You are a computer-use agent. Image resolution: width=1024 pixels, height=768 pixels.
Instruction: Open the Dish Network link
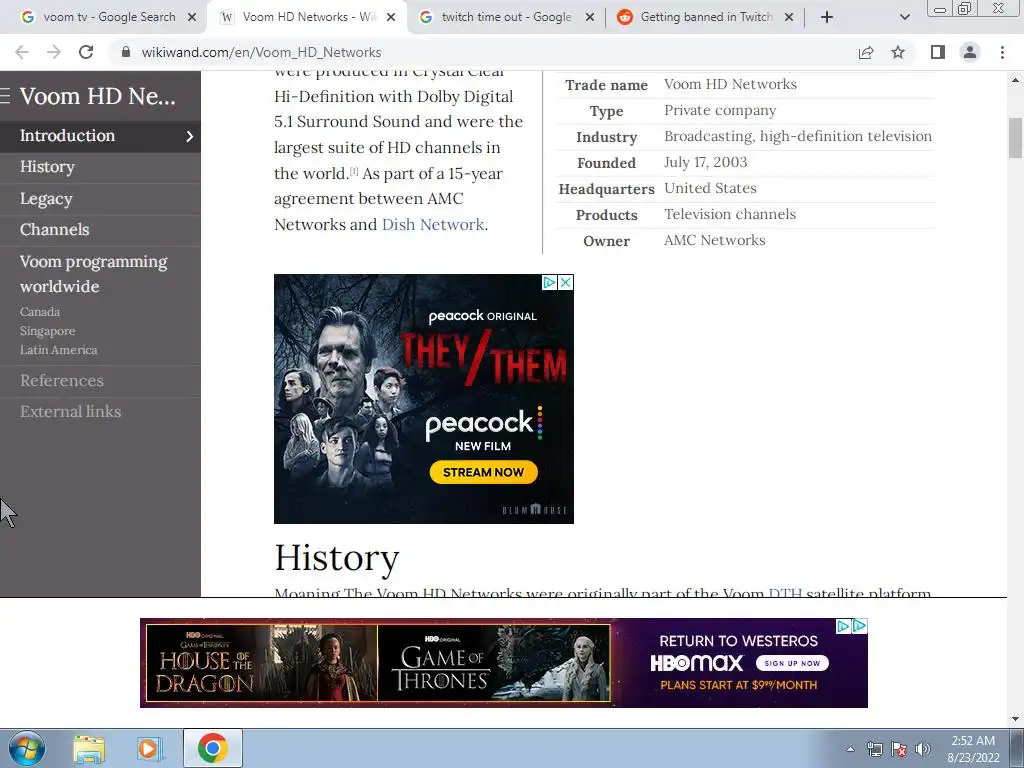(432, 224)
